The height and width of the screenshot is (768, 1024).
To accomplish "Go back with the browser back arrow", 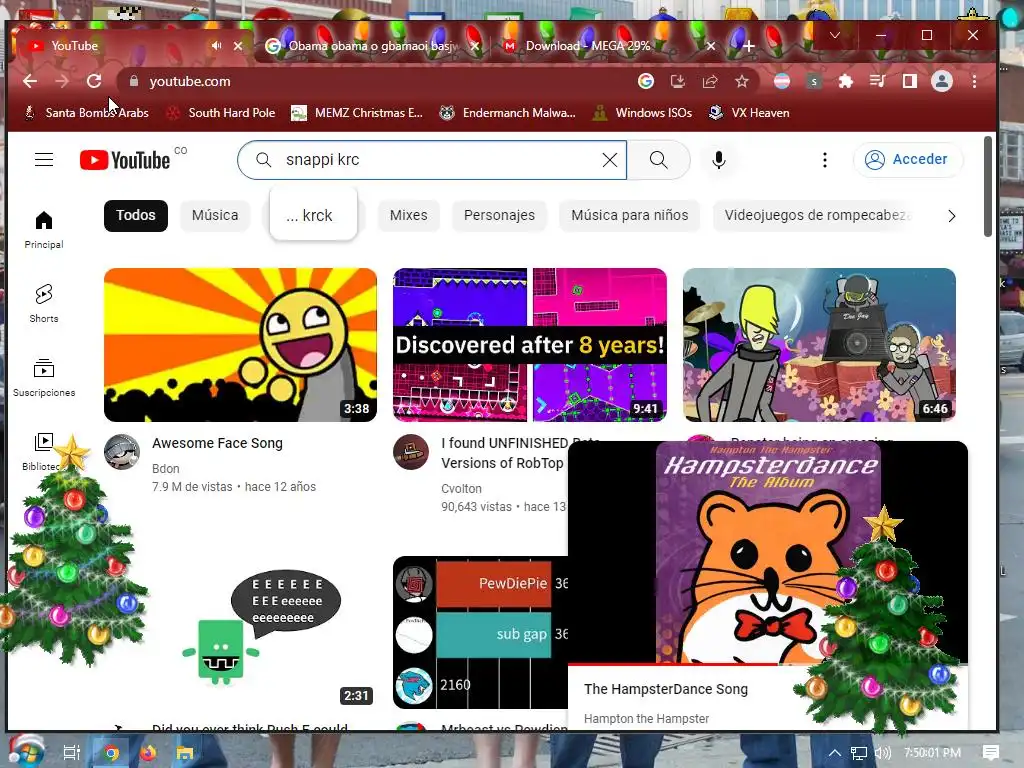I will (30, 81).
